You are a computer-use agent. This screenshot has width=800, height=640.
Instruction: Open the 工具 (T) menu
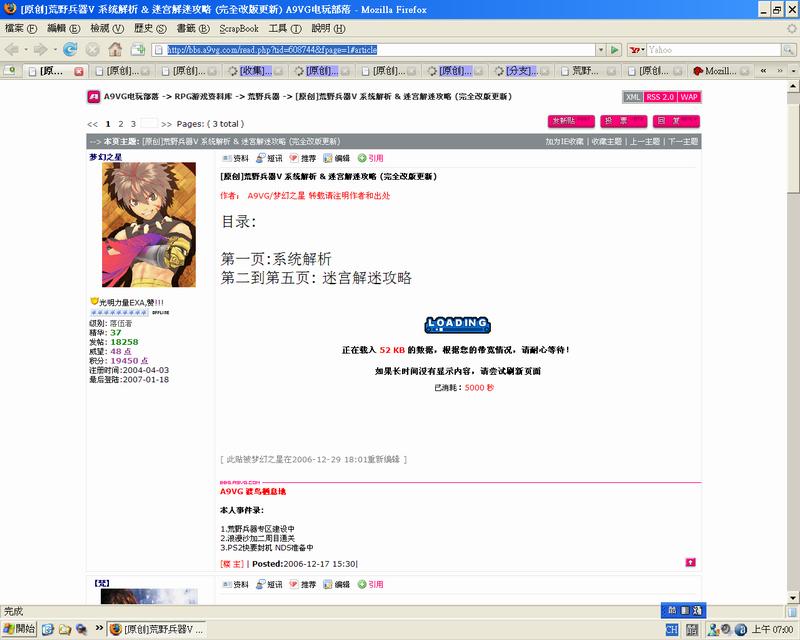click(x=285, y=29)
